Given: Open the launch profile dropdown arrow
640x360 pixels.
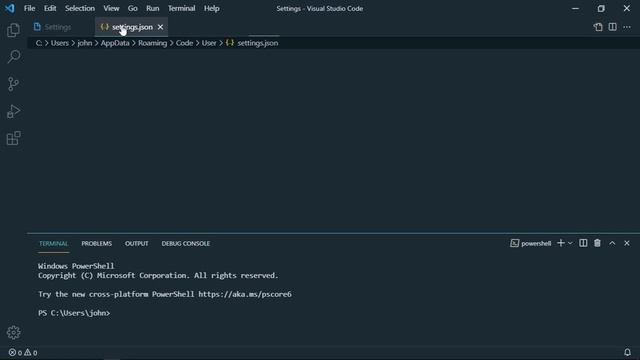Looking at the screenshot, I should (x=570, y=243).
